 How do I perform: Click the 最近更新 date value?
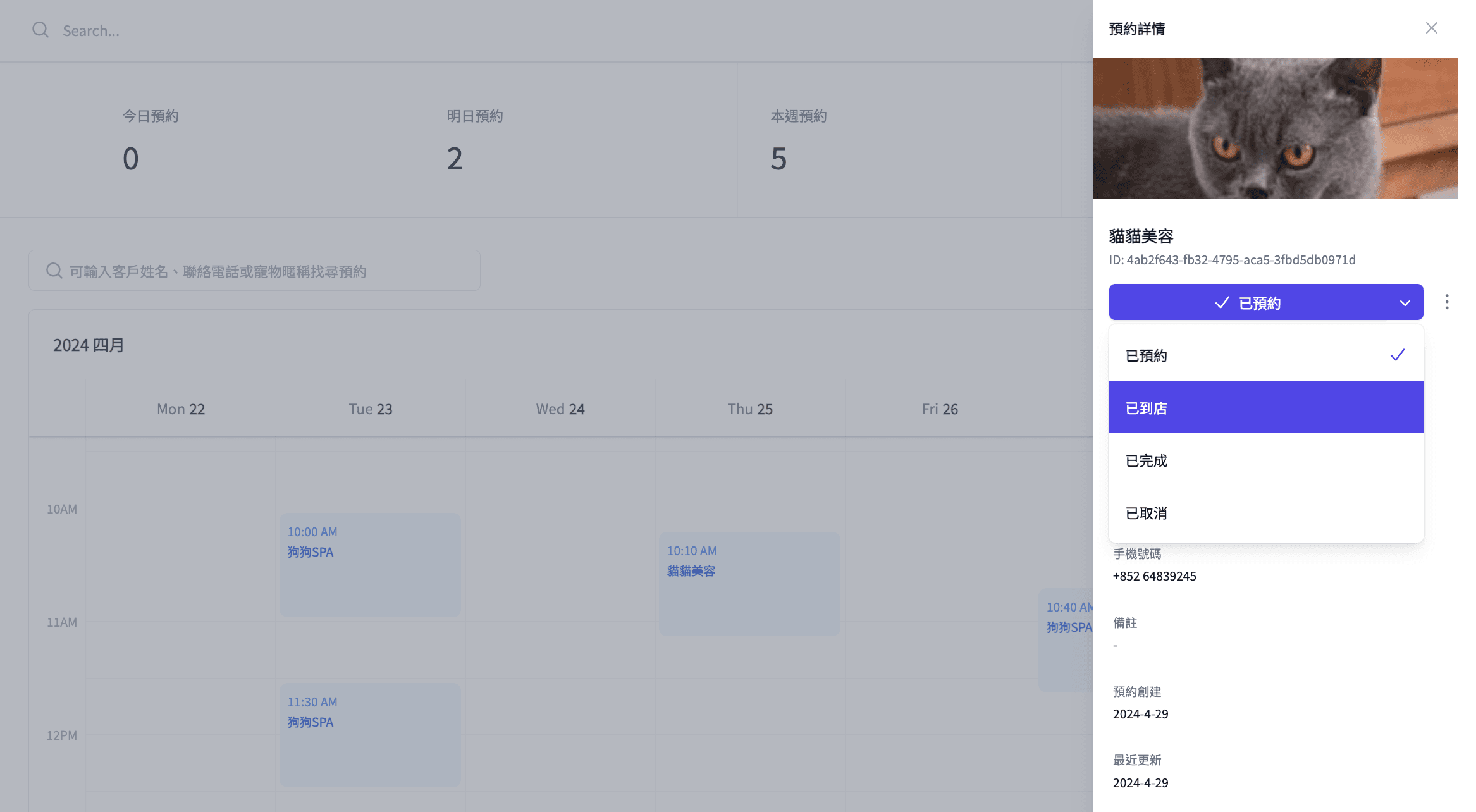coord(1140,783)
